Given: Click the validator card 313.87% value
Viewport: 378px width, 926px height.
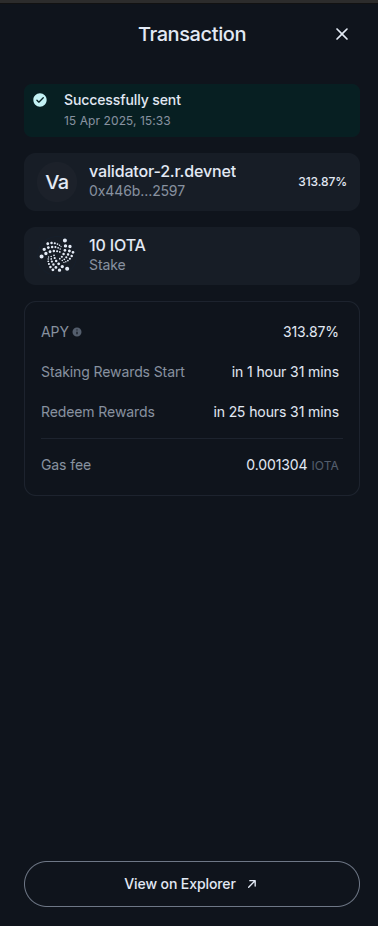Looking at the screenshot, I should point(322,182).
